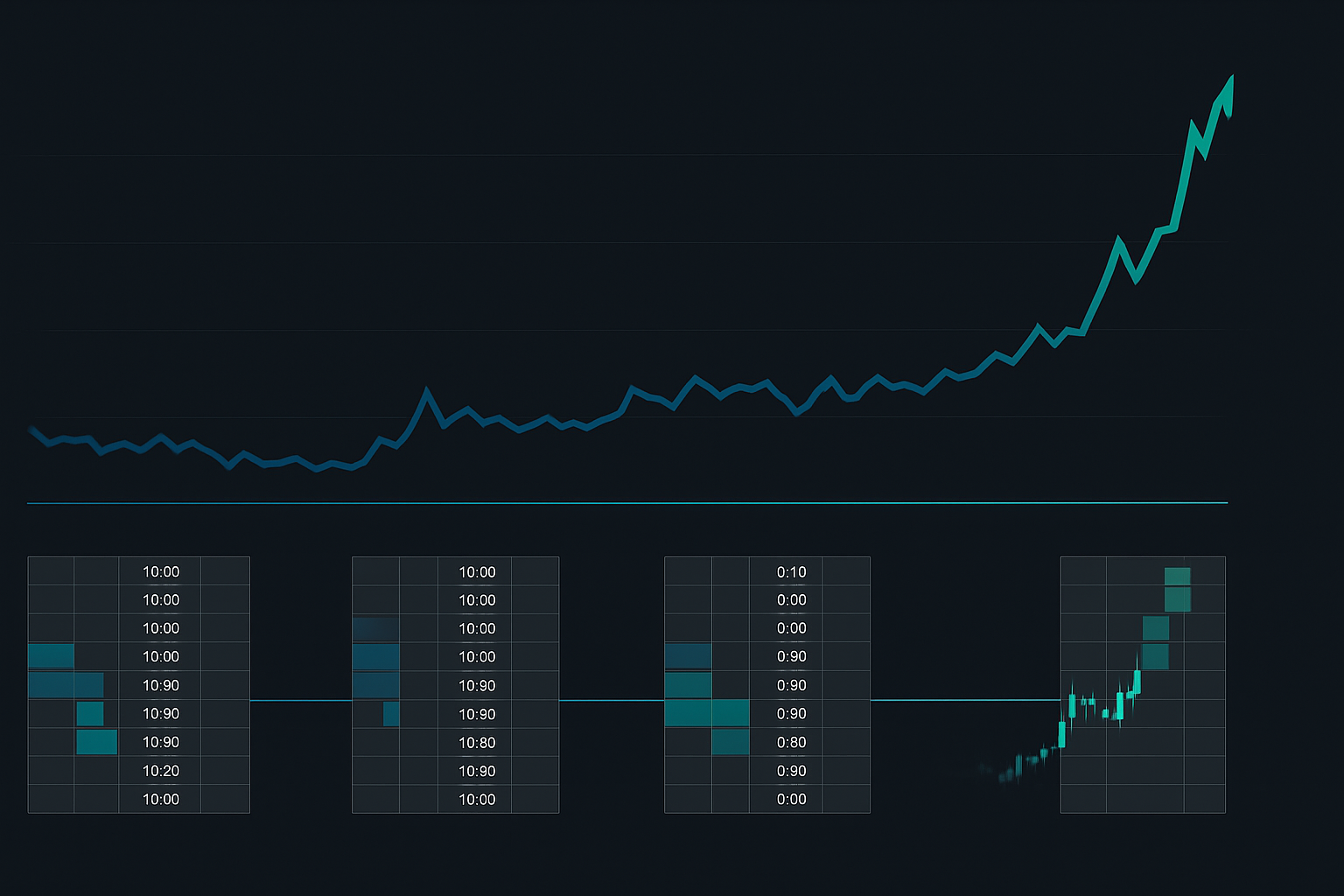Screen dimensions: 1344x896
Task: Select the "0:10" cell in the third table
Action: point(791,572)
